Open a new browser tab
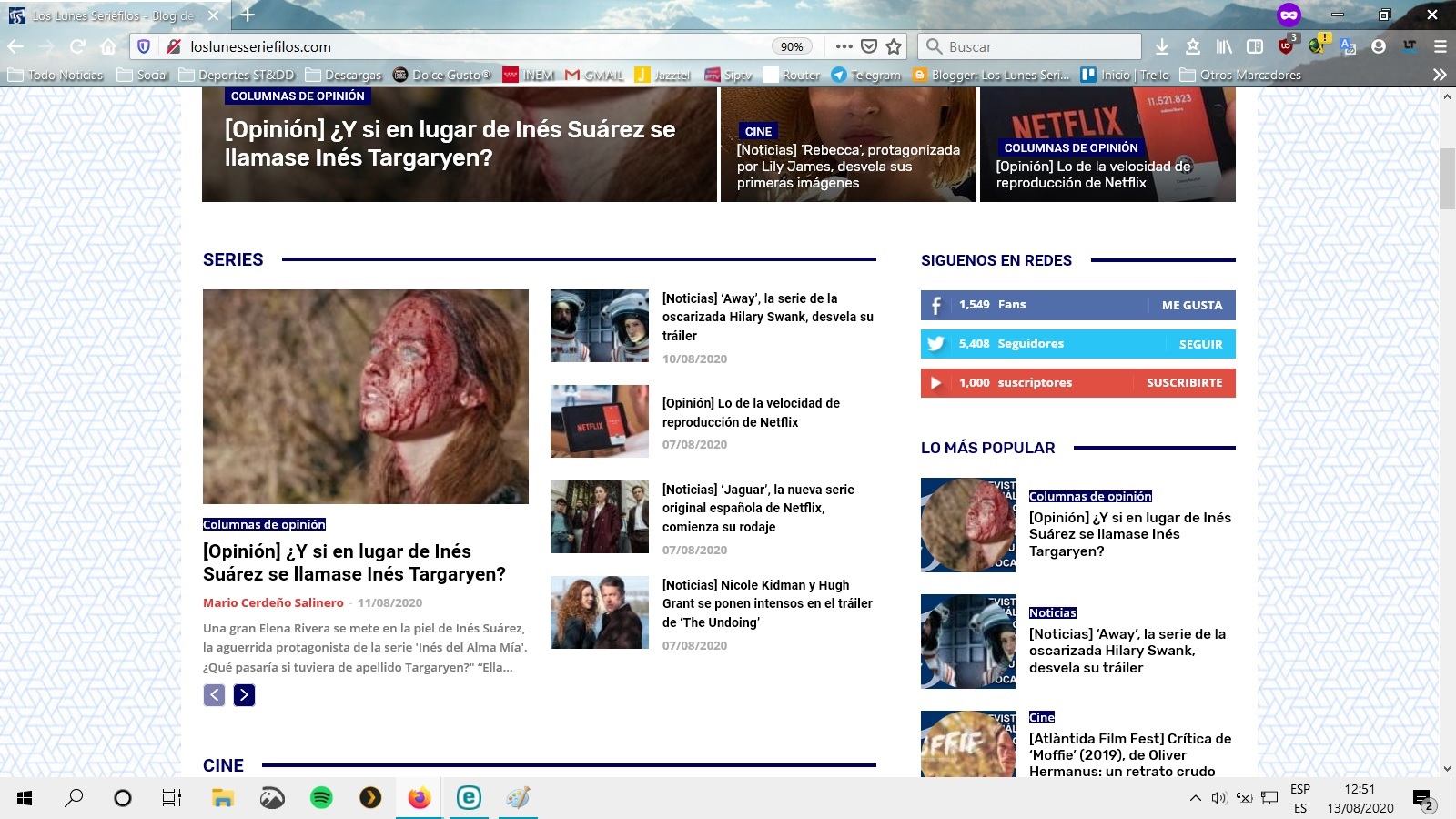 (x=248, y=15)
